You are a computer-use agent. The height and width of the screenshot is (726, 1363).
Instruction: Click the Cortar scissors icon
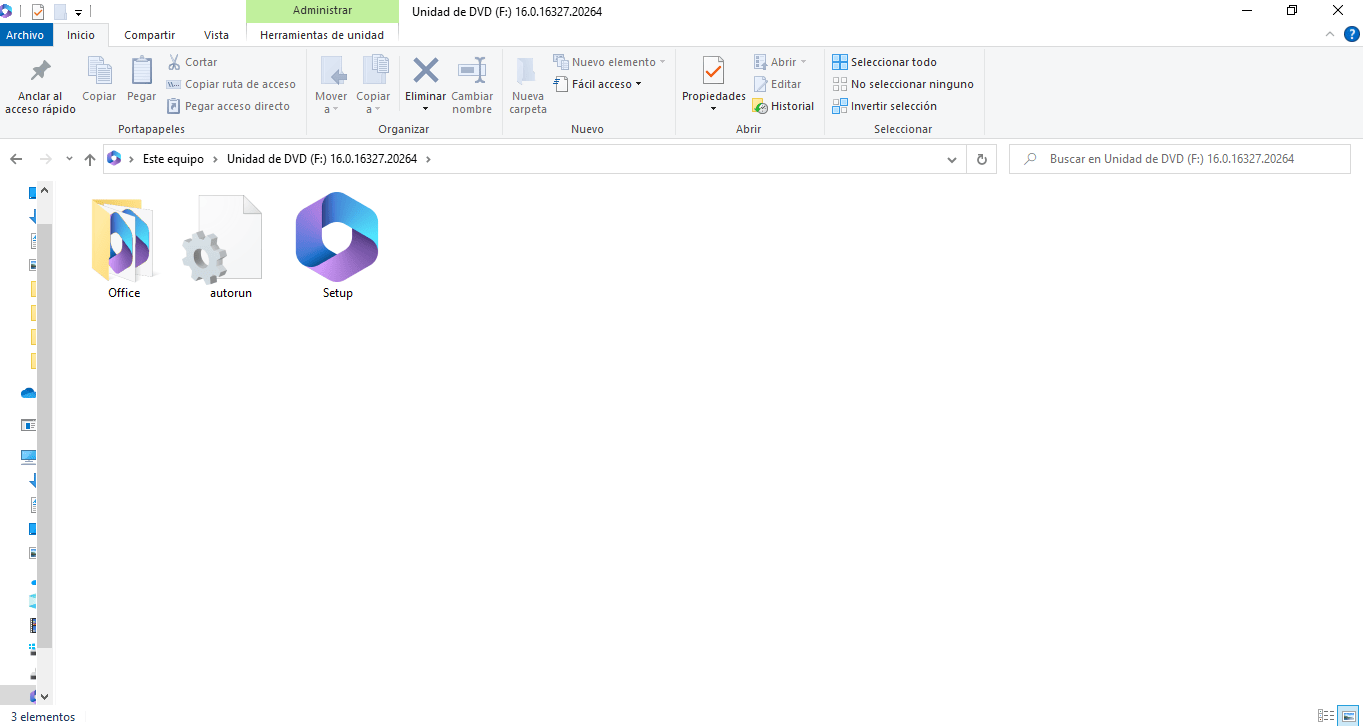coord(172,61)
